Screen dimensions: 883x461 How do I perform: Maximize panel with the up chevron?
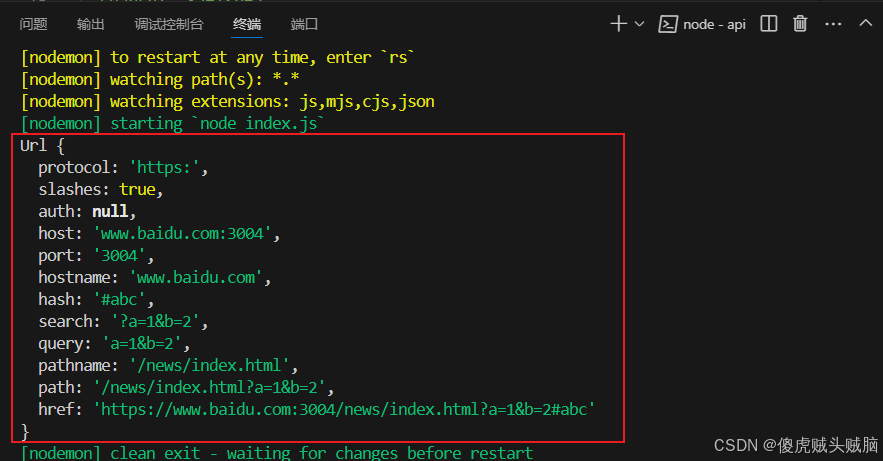point(866,23)
